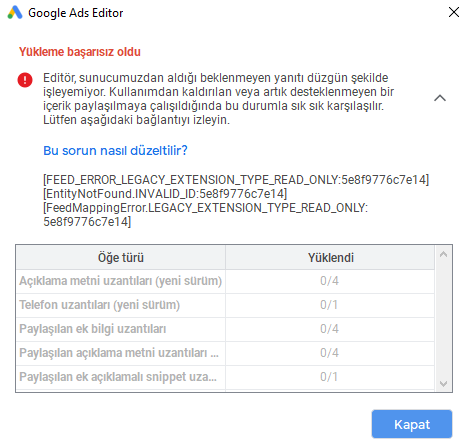Select the "Açıklama metni uzantıları (yeni sürüm)" row
Viewport: 464px width, 448px height.
pyautogui.click(x=225, y=281)
